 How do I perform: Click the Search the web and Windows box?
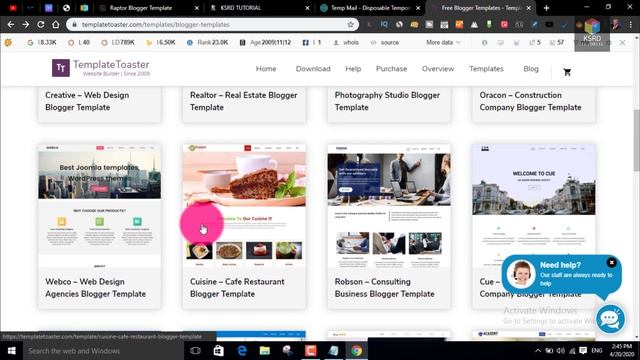pyautogui.click(x=103, y=351)
